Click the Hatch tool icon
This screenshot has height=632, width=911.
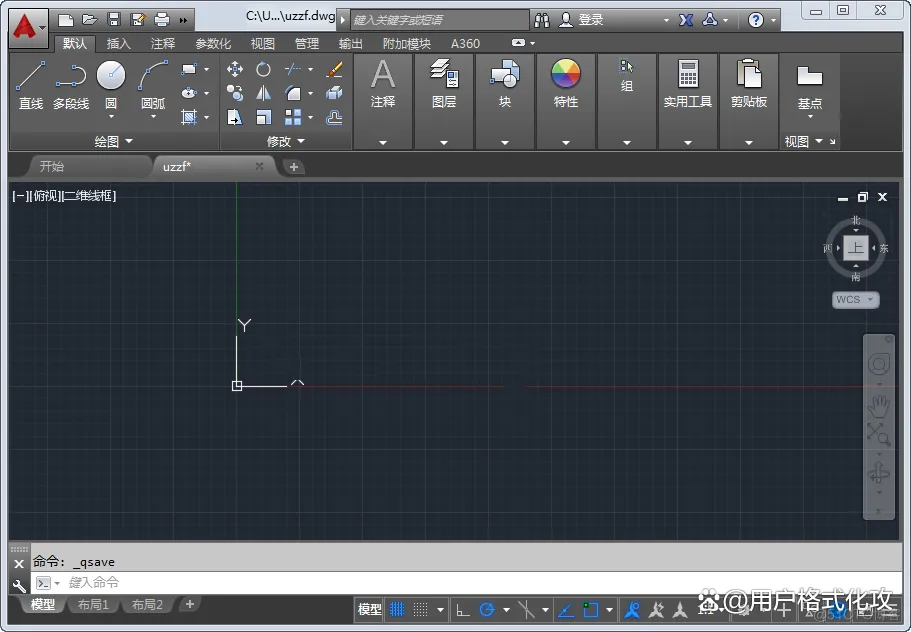tap(189, 117)
